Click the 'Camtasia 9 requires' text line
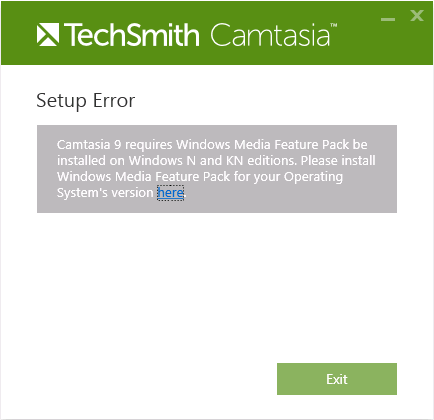 click(115, 145)
